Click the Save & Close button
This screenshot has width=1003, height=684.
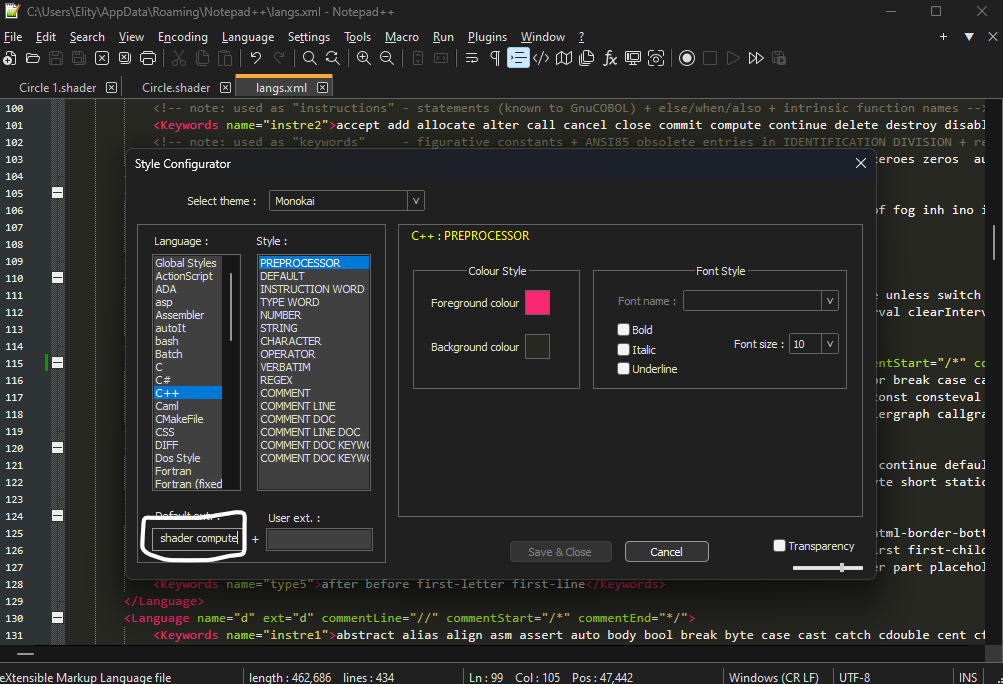point(560,552)
